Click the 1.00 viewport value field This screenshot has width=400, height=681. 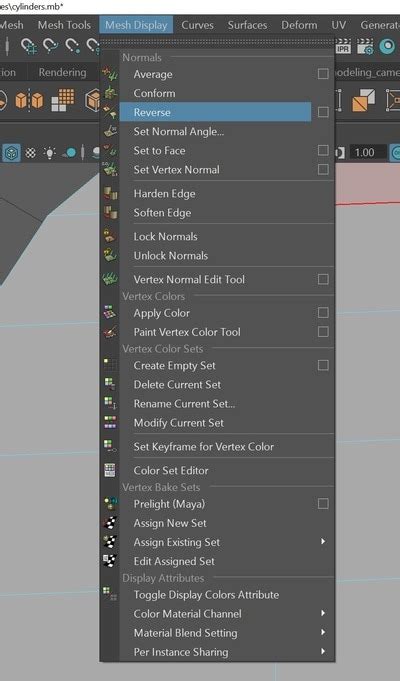pos(366,152)
